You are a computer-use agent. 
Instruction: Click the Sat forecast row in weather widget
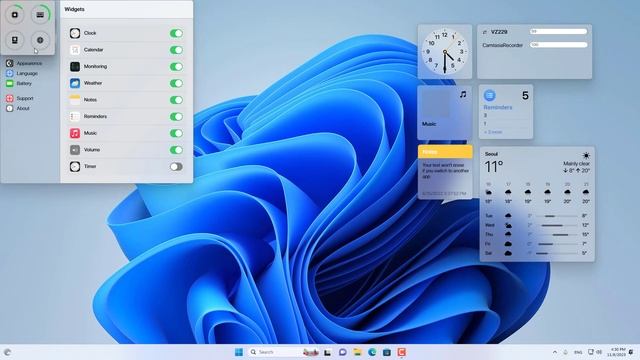(x=536, y=253)
